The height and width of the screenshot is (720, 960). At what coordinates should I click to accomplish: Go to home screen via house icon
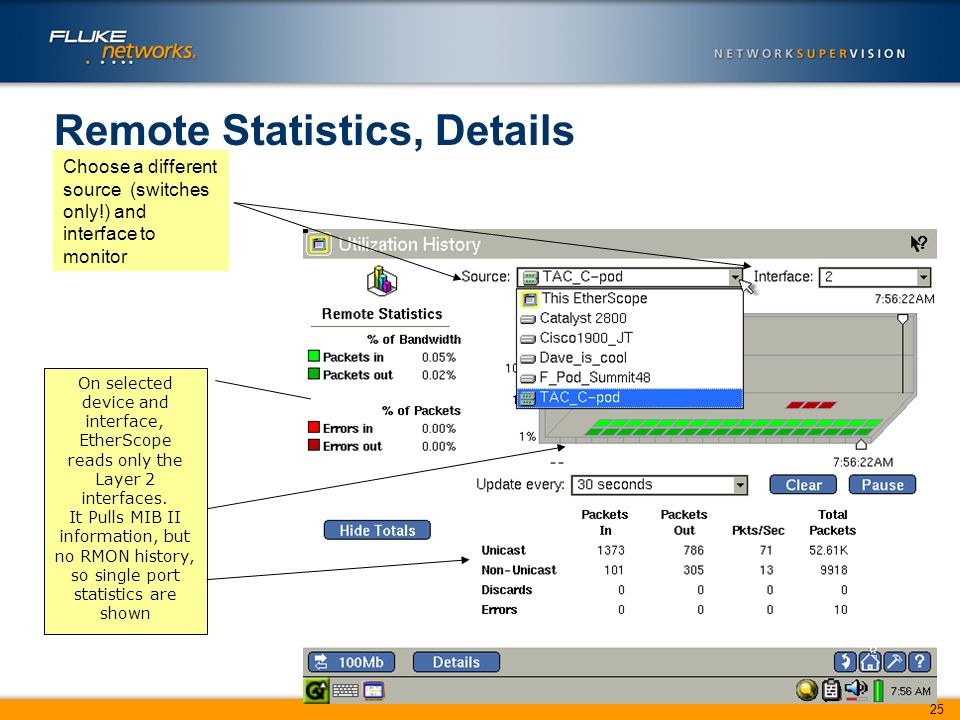pyautogui.click(x=869, y=662)
